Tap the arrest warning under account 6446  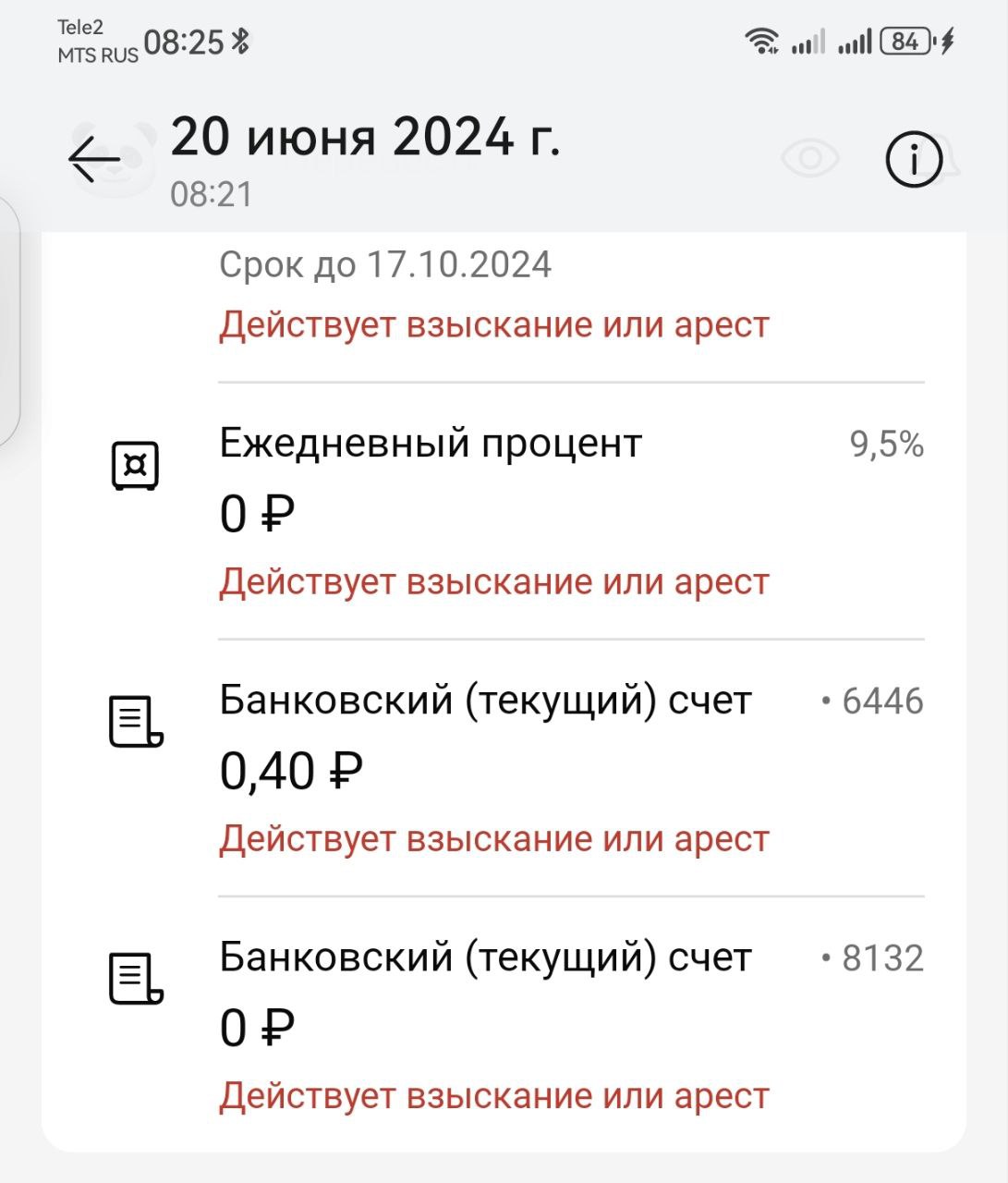(x=494, y=839)
